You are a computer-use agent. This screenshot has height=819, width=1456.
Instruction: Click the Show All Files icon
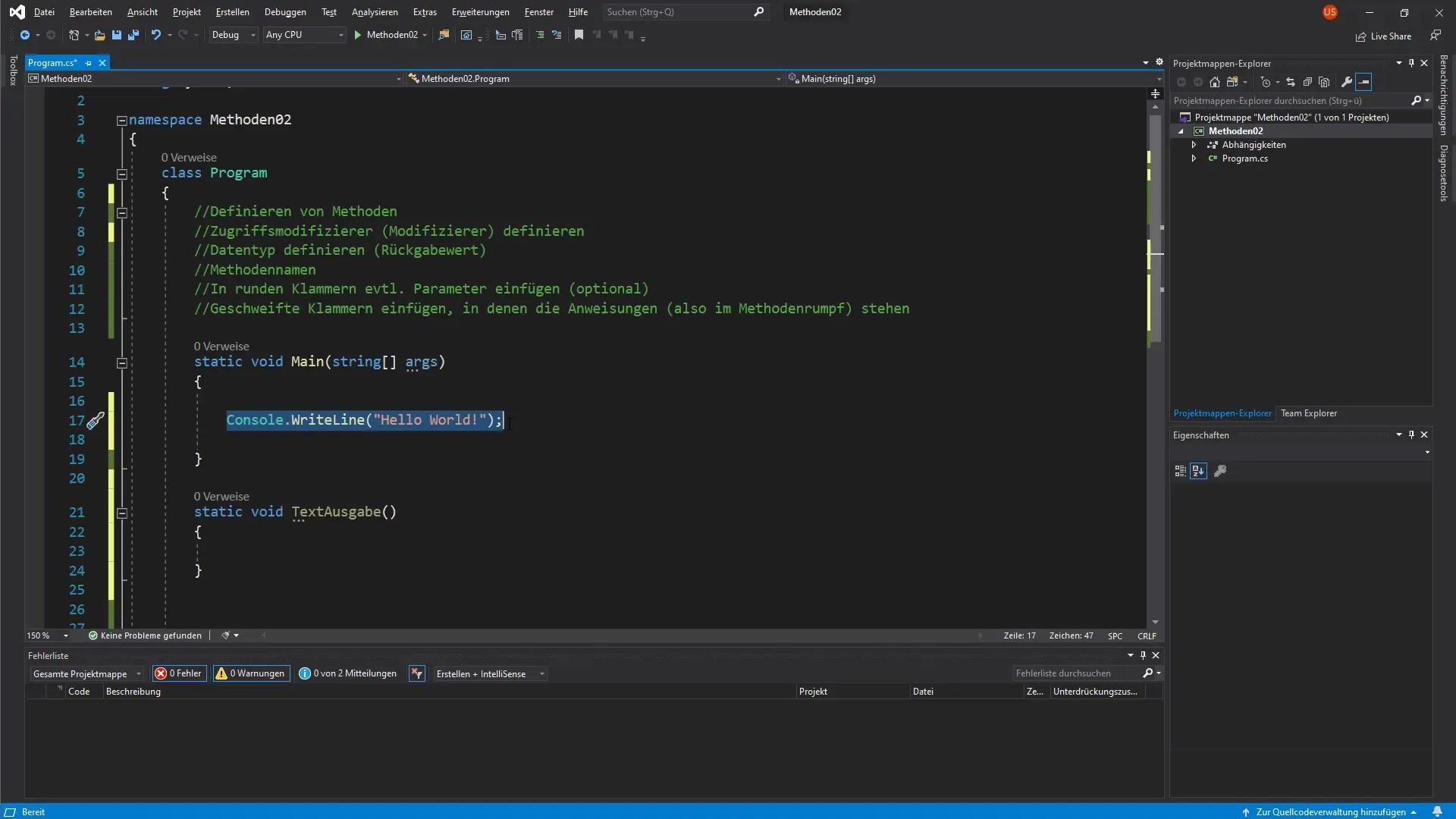point(1324,82)
